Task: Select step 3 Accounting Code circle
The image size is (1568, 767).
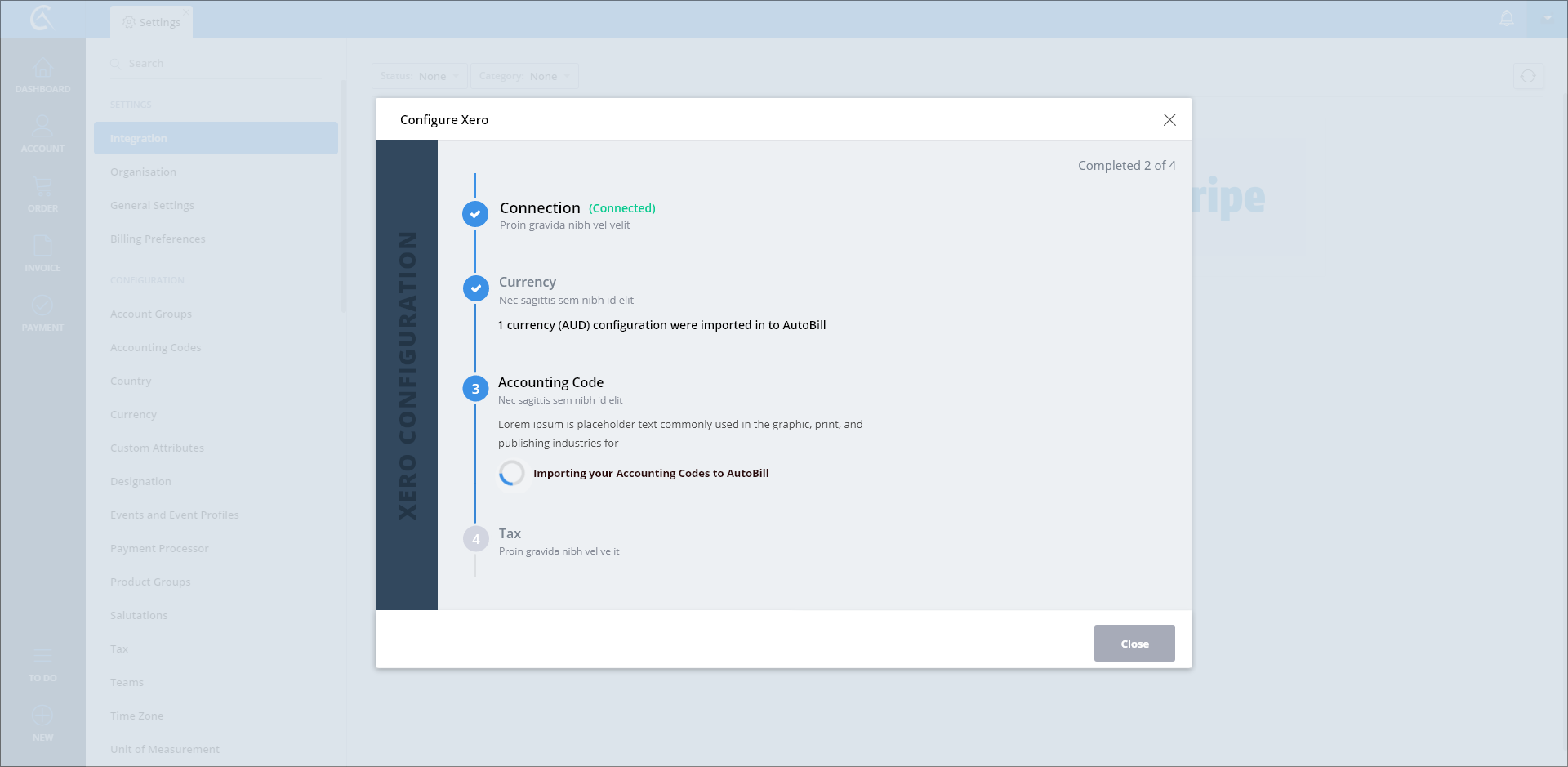Action: 475,389
